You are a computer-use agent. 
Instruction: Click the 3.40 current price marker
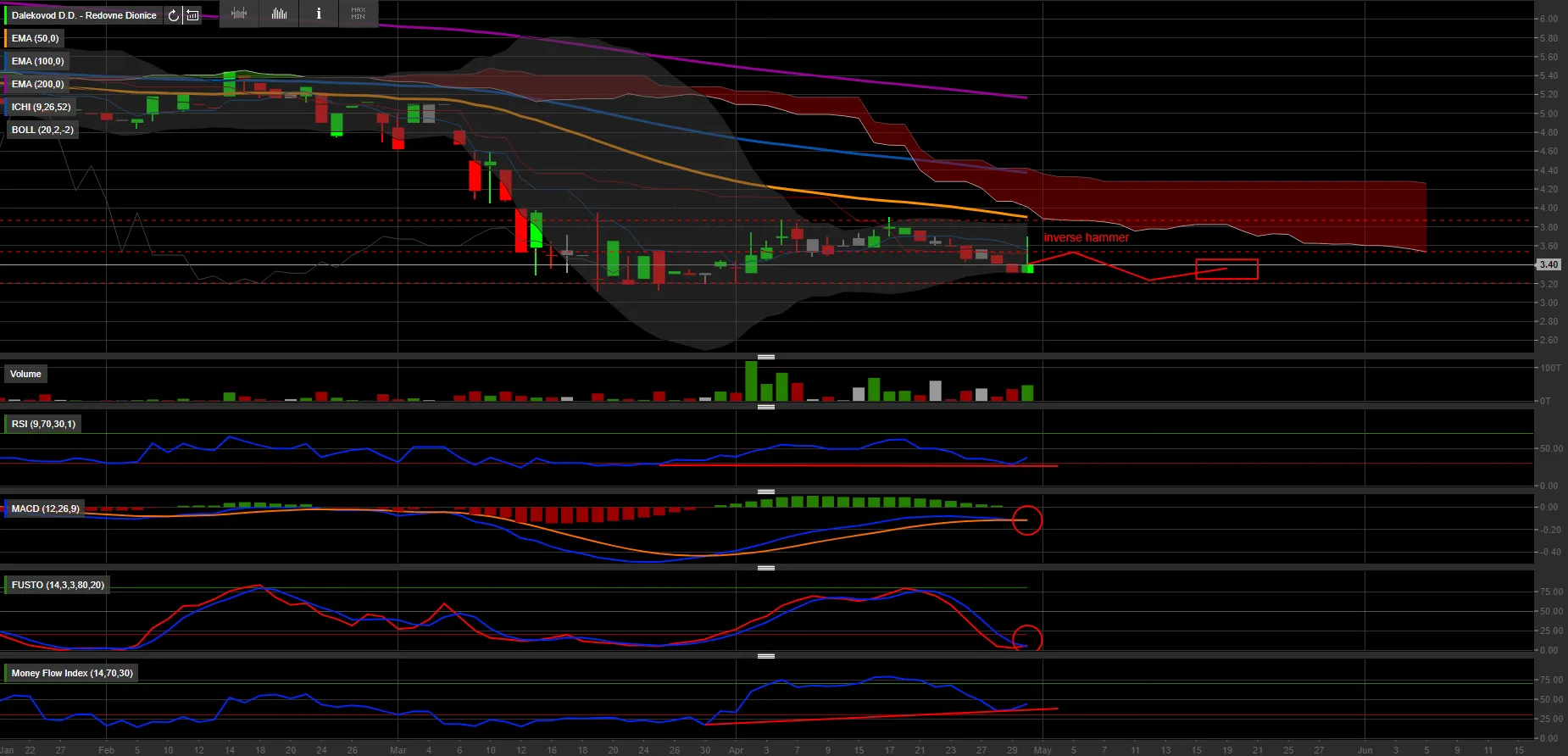(1549, 264)
